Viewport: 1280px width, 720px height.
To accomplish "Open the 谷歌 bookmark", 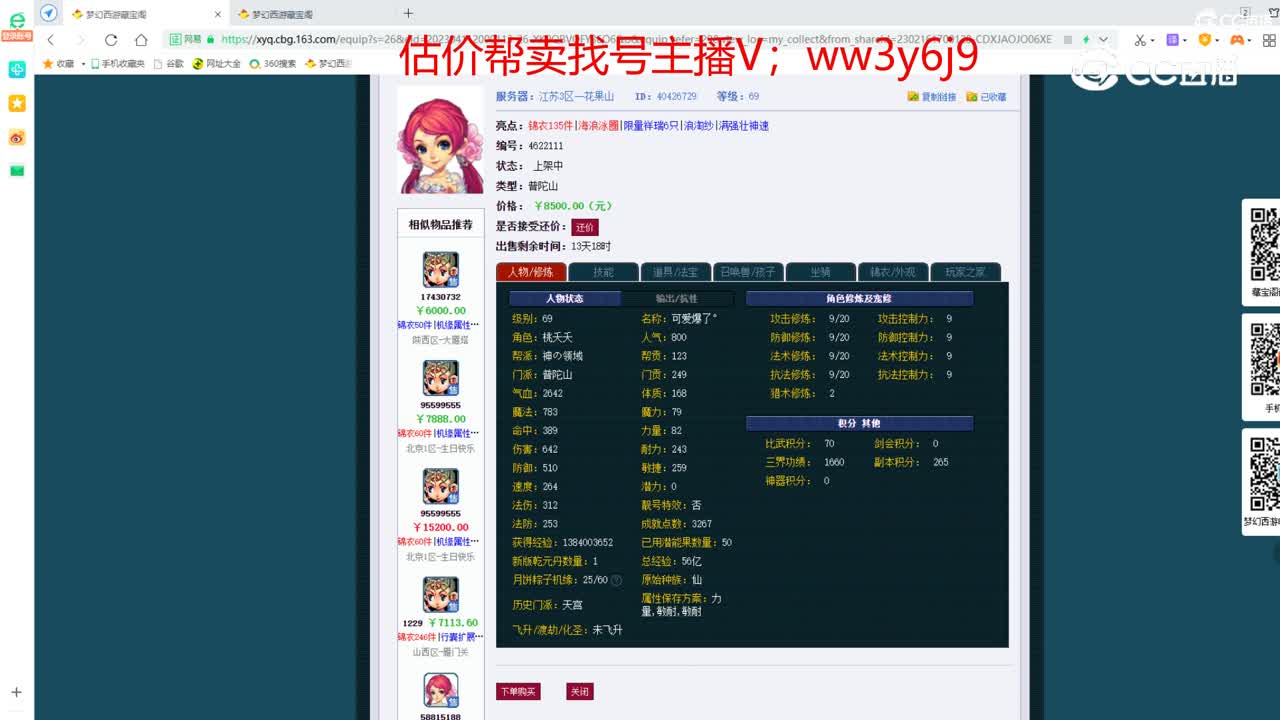I will pyautogui.click(x=169, y=63).
